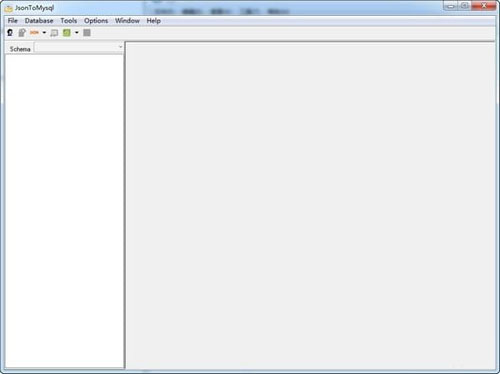
Task: Open the File menu
Action: [x=13, y=21]
